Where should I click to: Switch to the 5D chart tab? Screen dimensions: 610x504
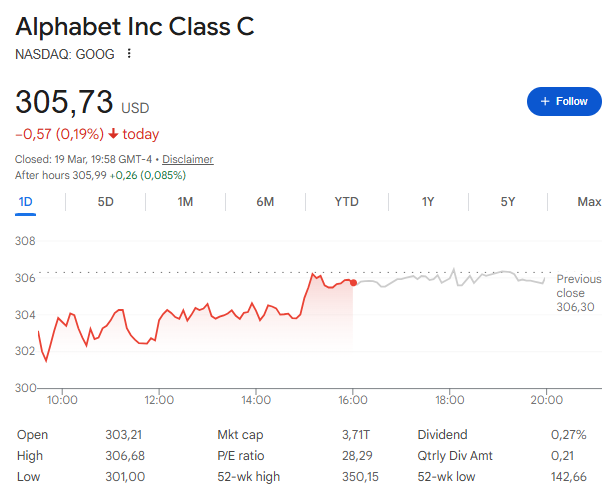105,202
